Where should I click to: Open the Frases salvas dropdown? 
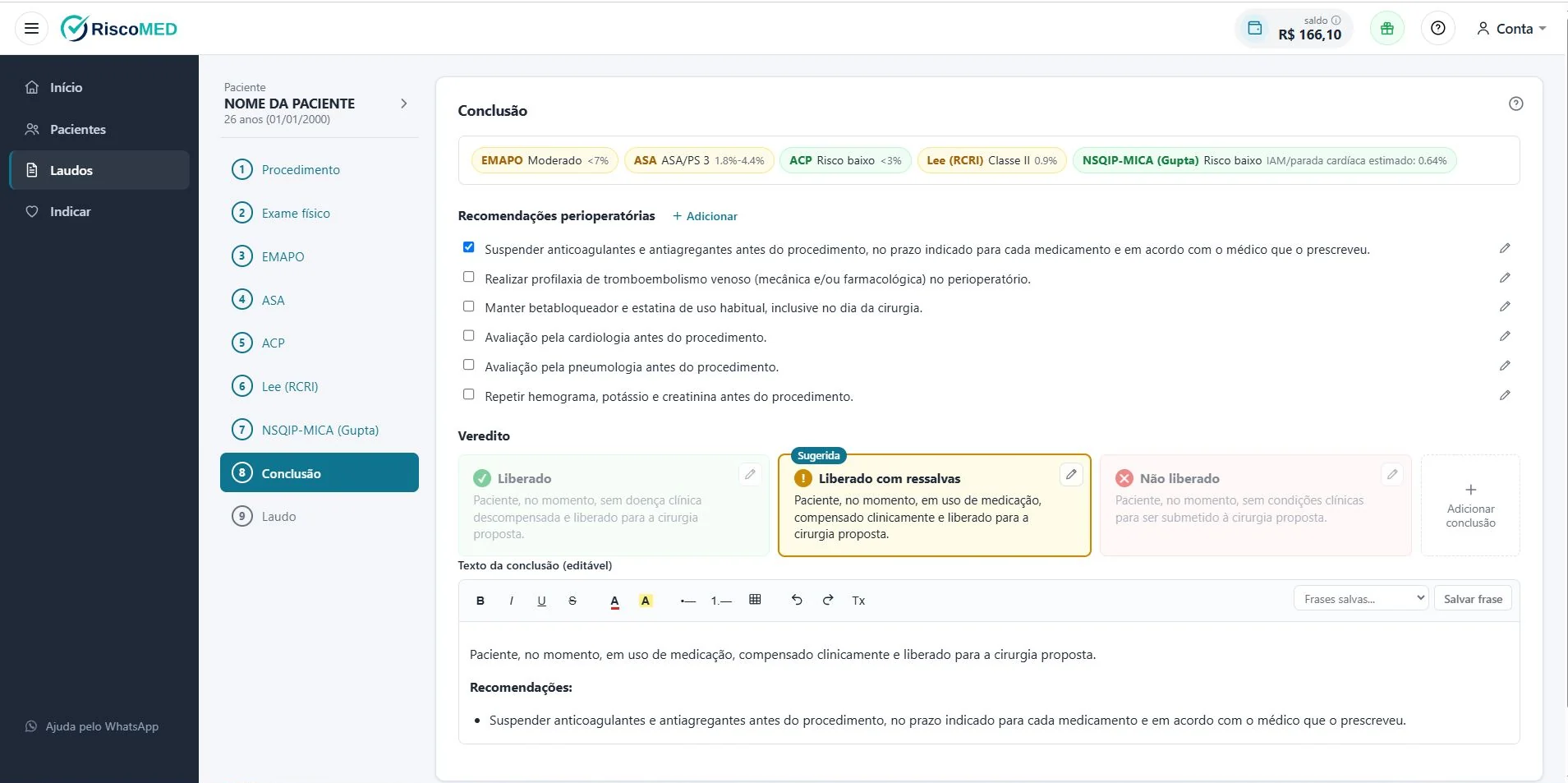tap(1361, 599)
